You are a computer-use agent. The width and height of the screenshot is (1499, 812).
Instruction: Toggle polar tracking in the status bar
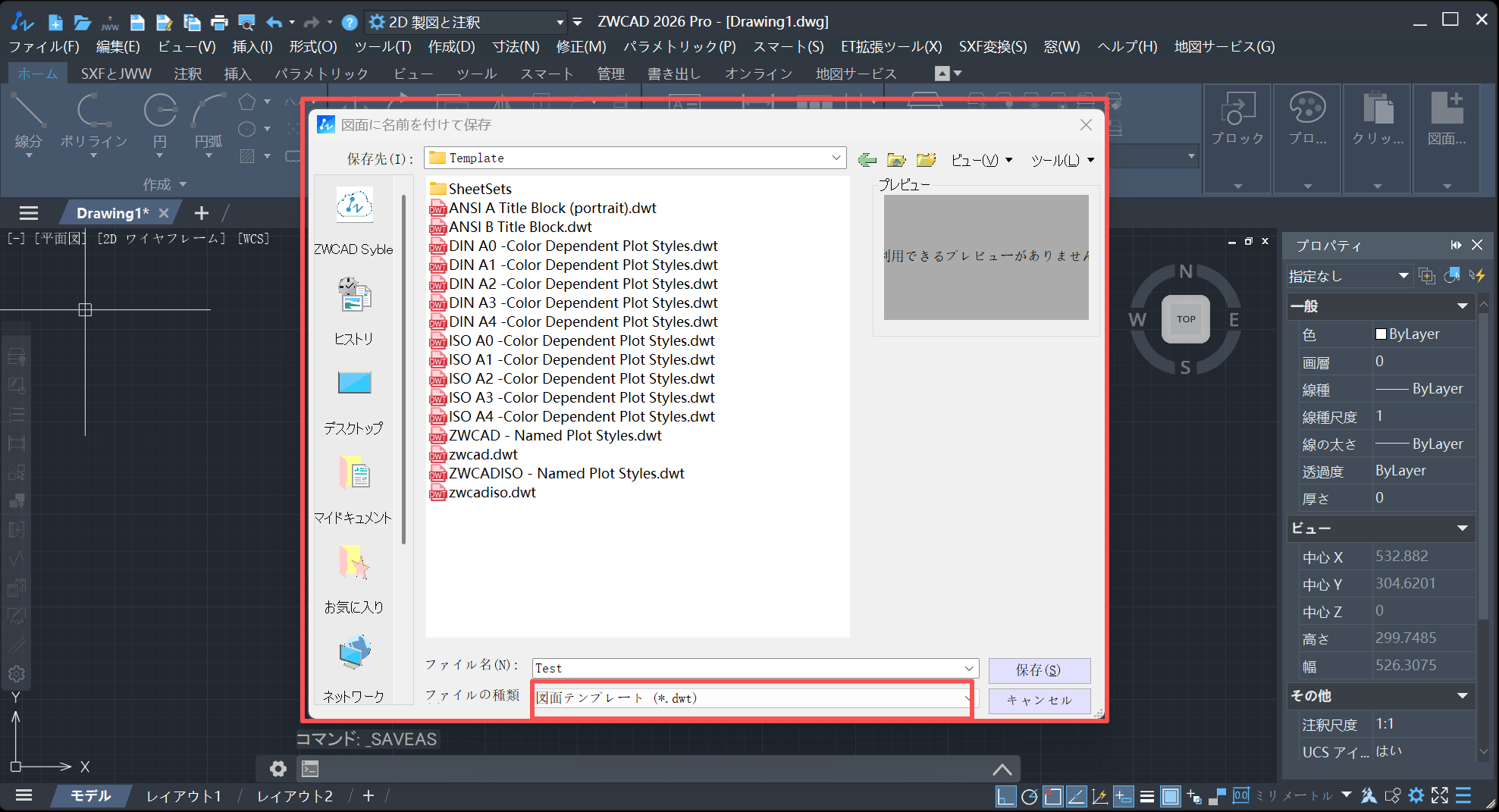click(x=1029, y=796)
